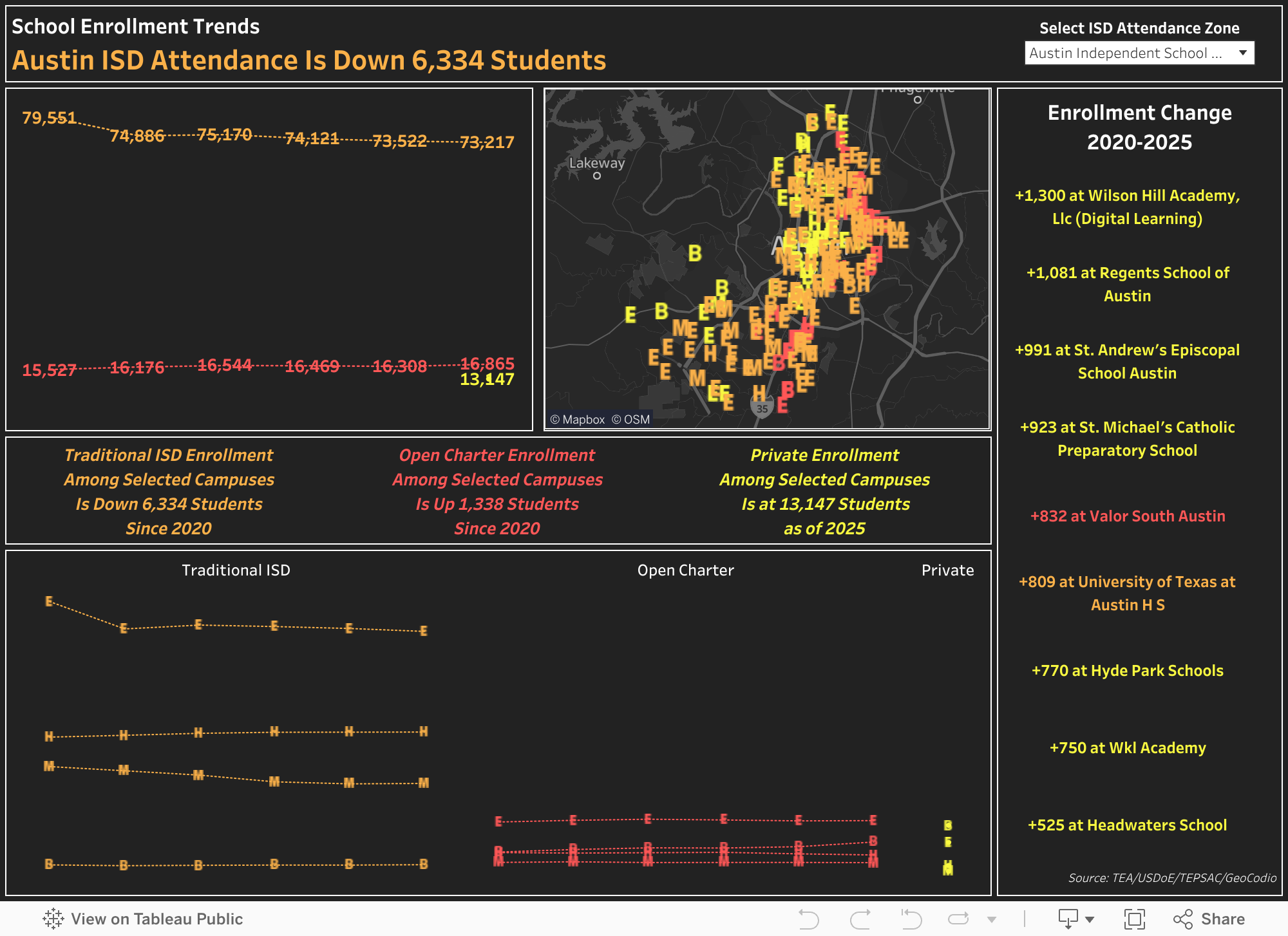Enter full screen mode icon

click(x=1134, y=919)
